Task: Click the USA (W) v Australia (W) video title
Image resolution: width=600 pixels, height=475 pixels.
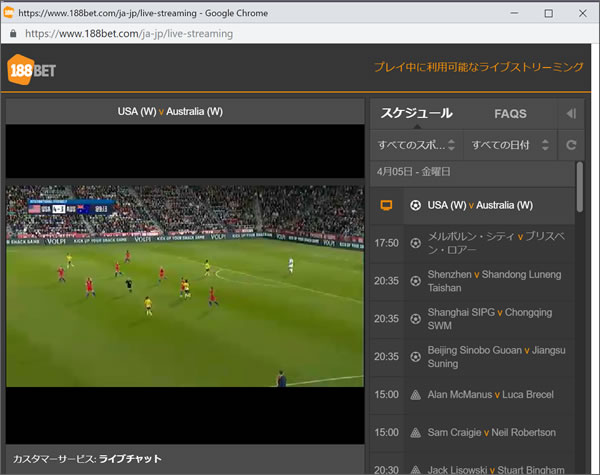Action: 170,111
